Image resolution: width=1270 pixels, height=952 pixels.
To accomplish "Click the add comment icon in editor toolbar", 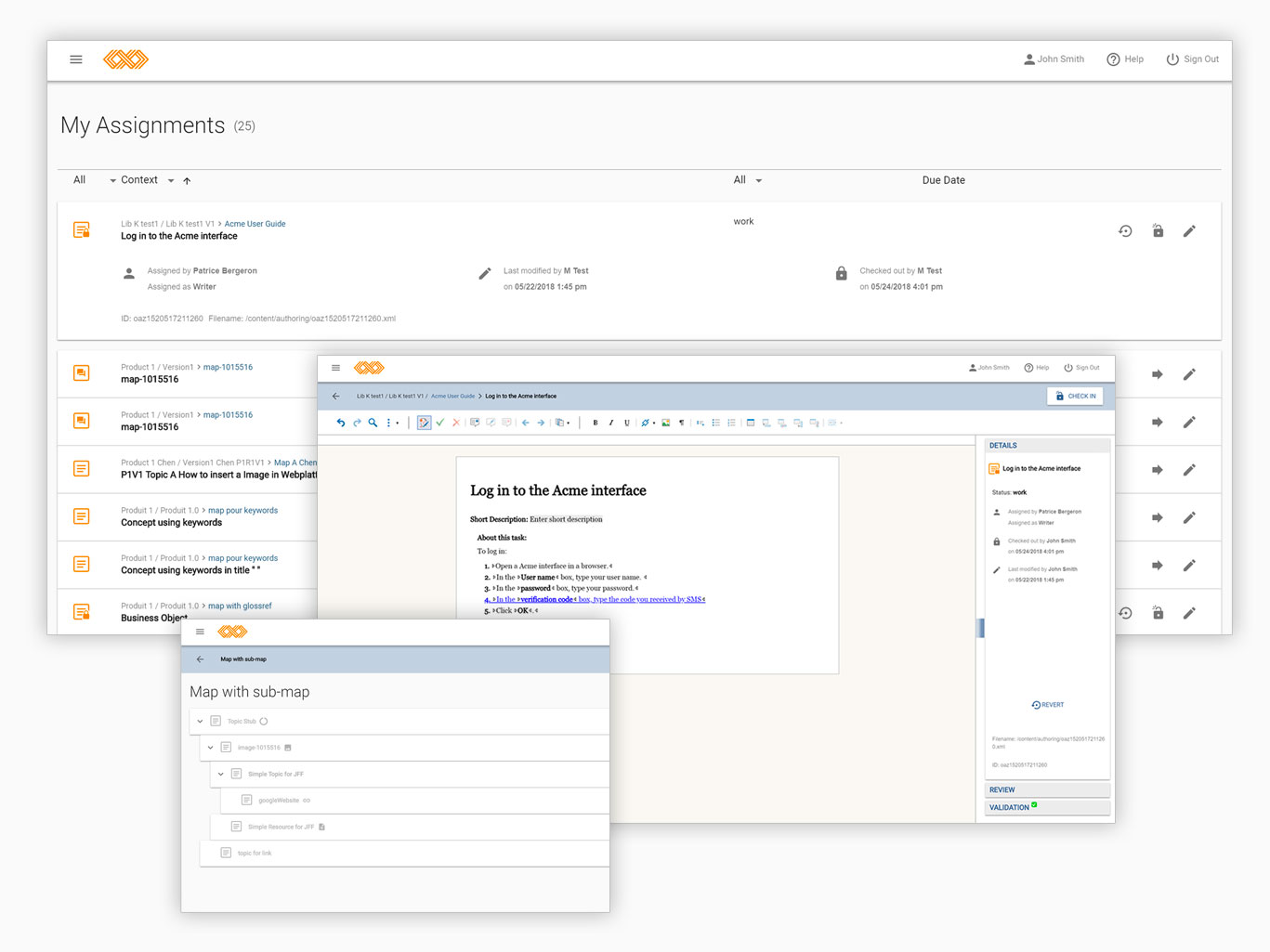I will tap(475, 423).
